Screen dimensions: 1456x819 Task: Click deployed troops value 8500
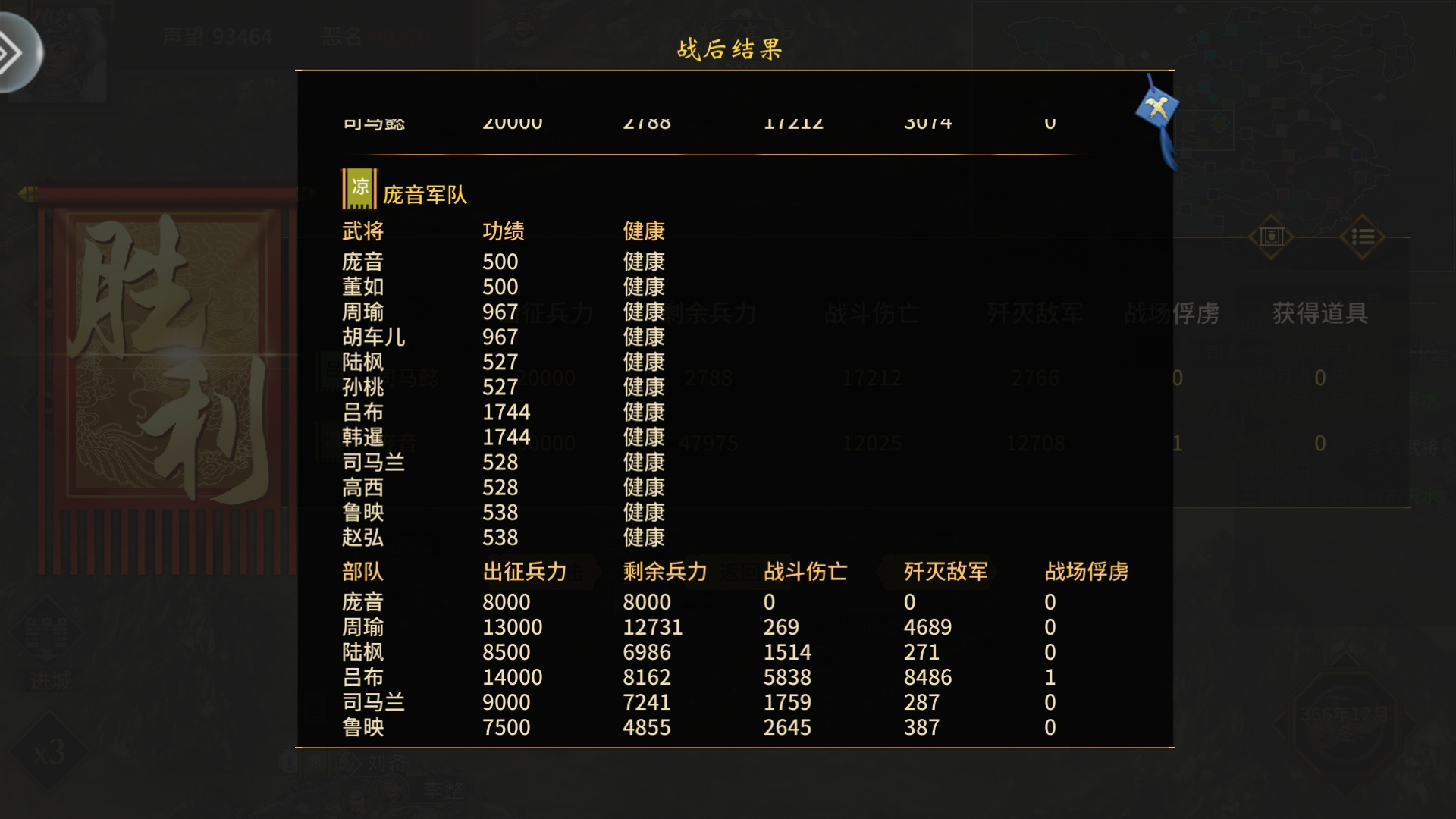pos(507,652)
